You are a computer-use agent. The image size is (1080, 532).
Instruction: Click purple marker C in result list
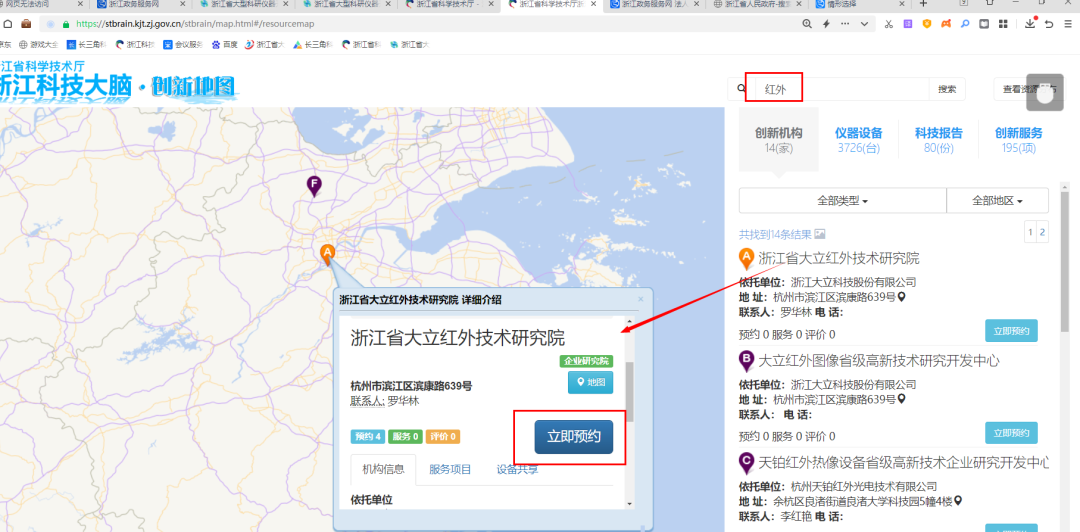coord(746,462)
